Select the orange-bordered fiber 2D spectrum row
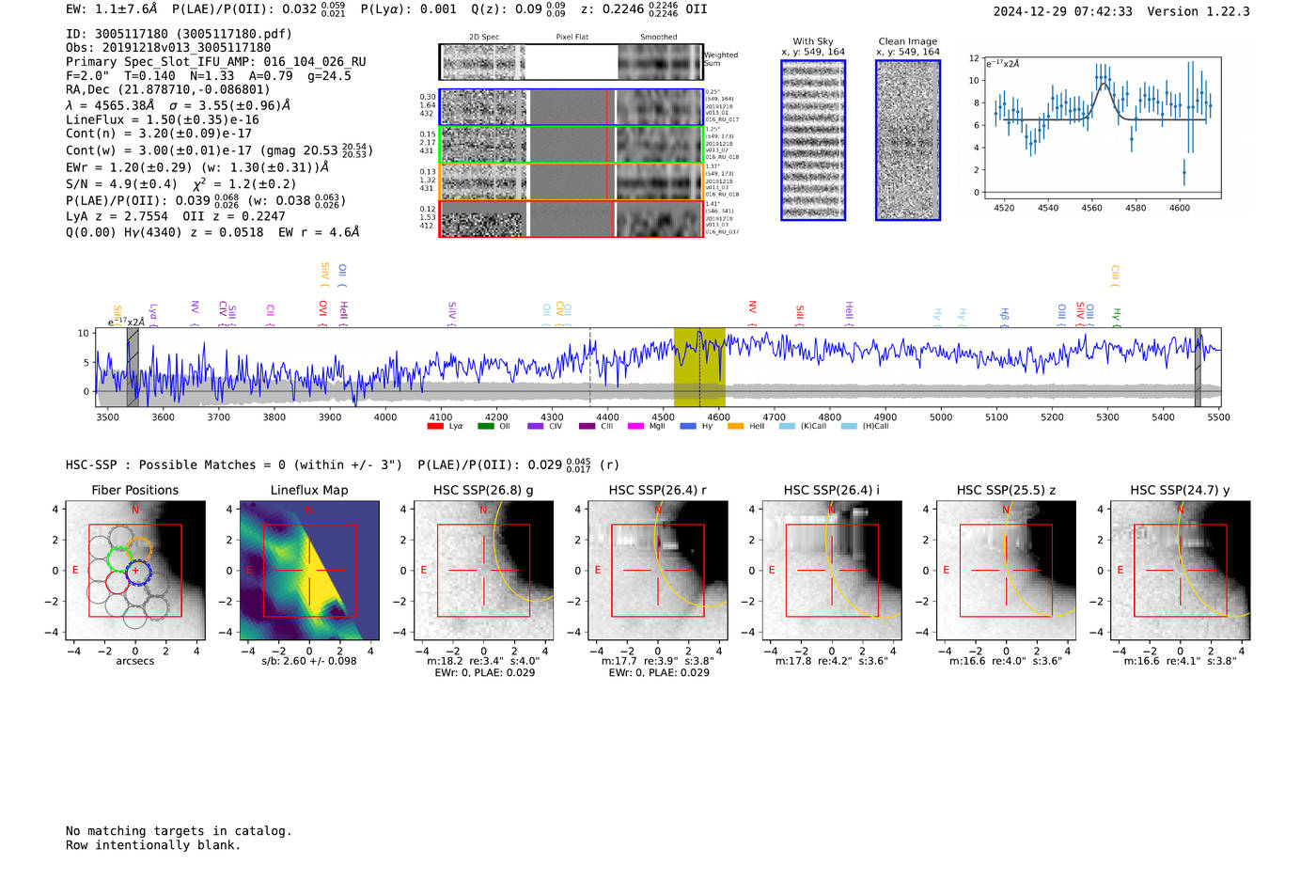This screenshot has height=896, width=1316. pos(571,181)
